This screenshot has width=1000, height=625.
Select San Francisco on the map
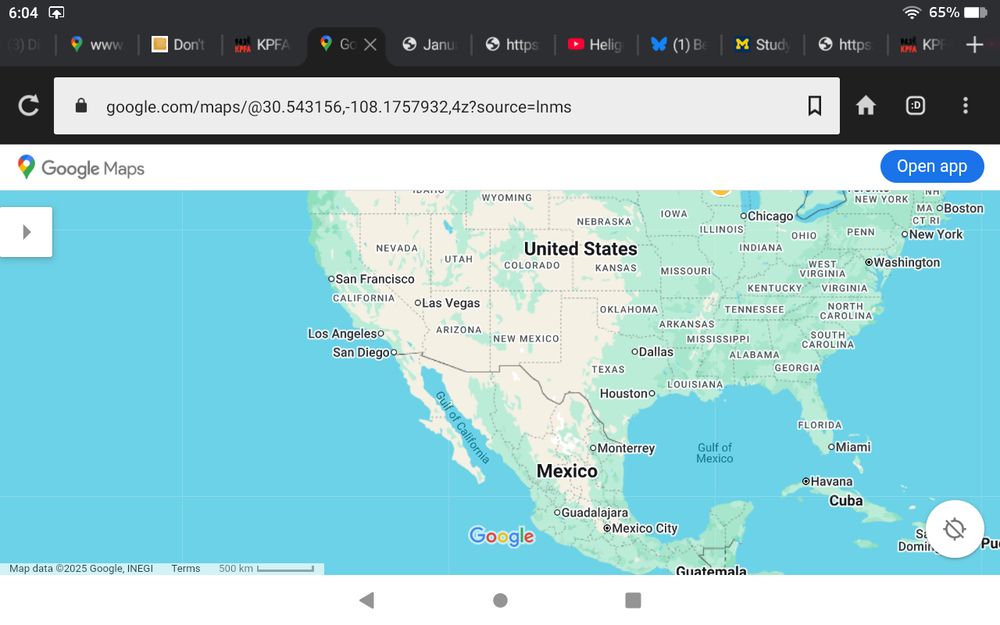(x=371, y=279)
